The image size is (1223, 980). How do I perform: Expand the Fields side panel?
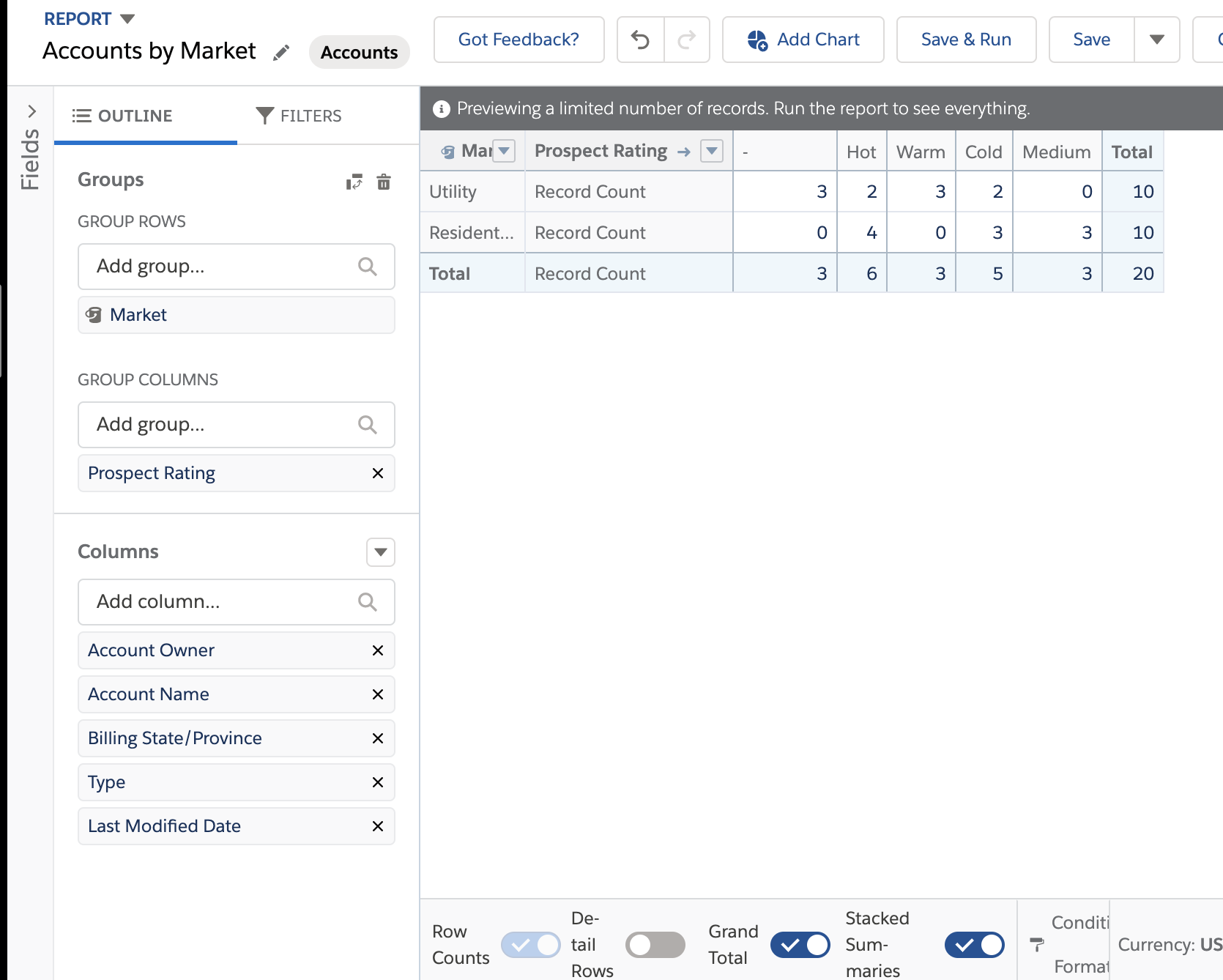pos(31,111)
